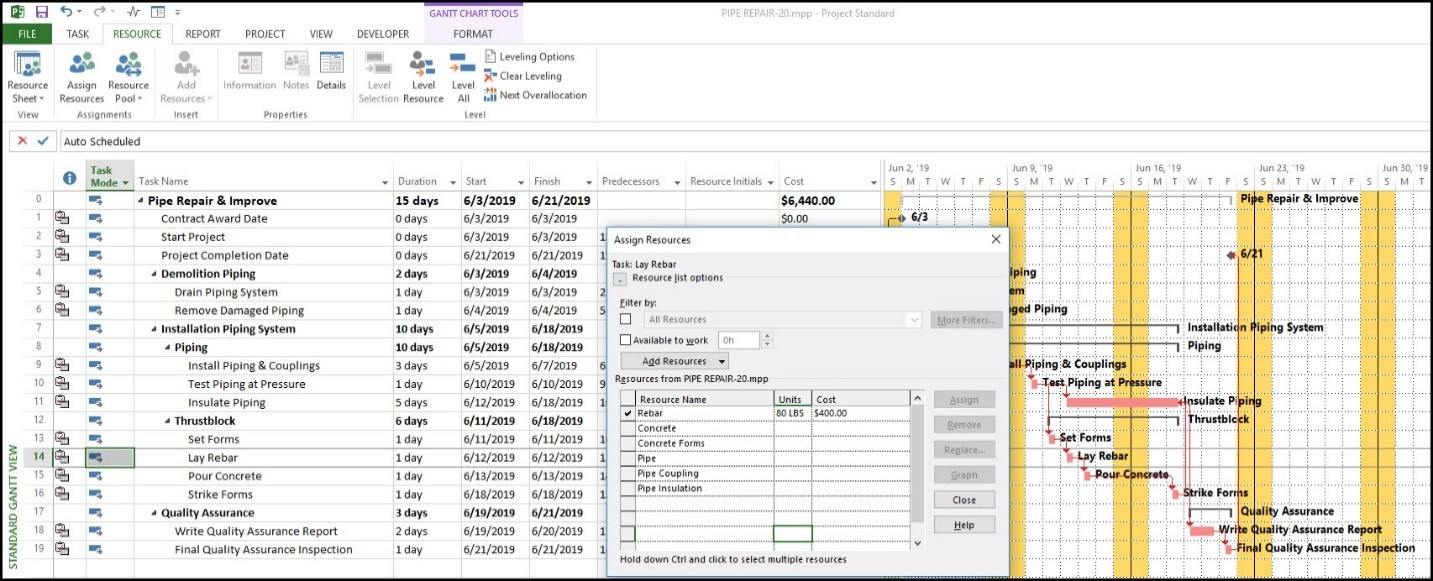Click the Help button in the dialog
This screenshot has height=581, width=1433.
pyautogui.click(x=964, y=525)
